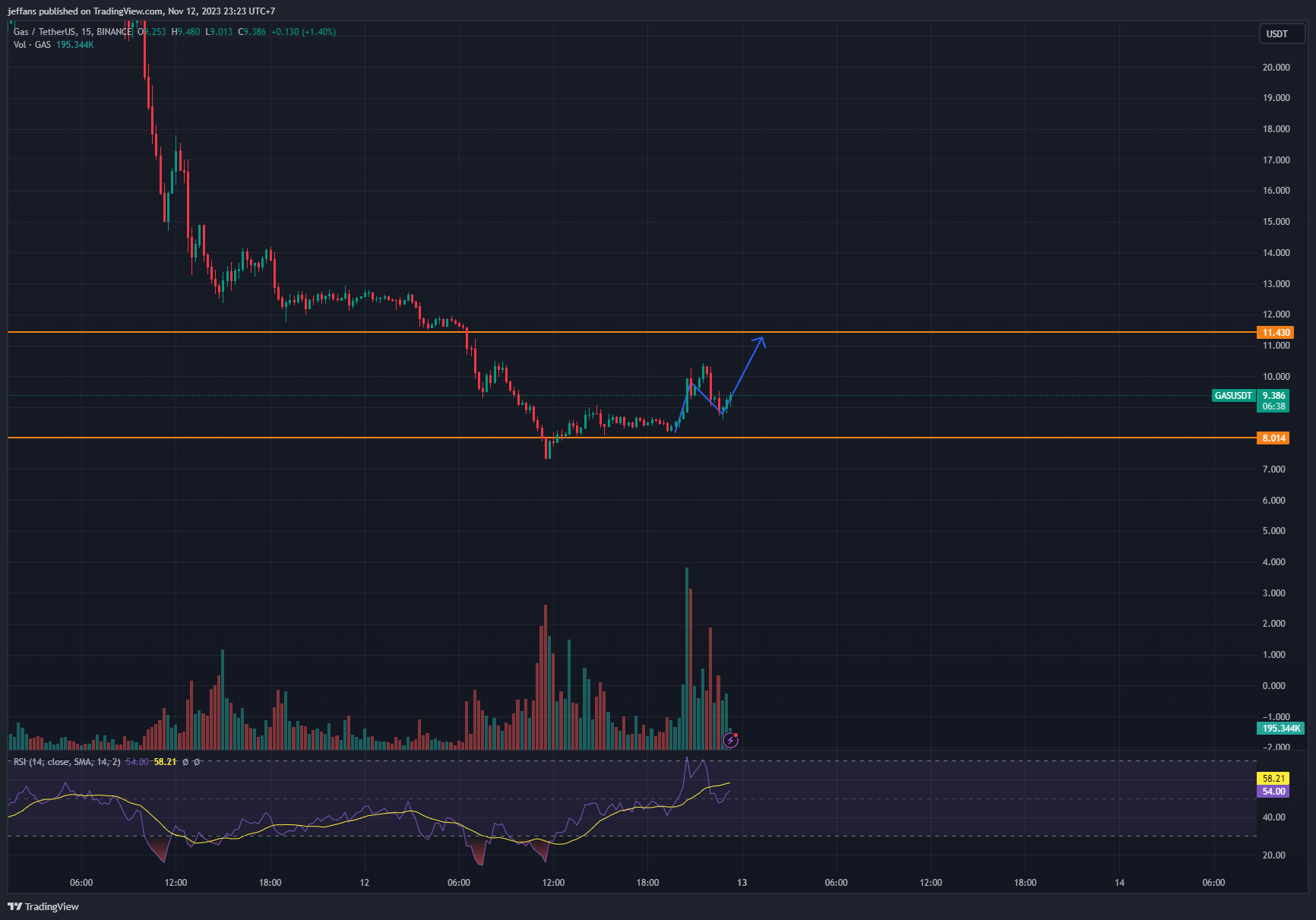Select the 11.430 orange price label

[1276, 333]
